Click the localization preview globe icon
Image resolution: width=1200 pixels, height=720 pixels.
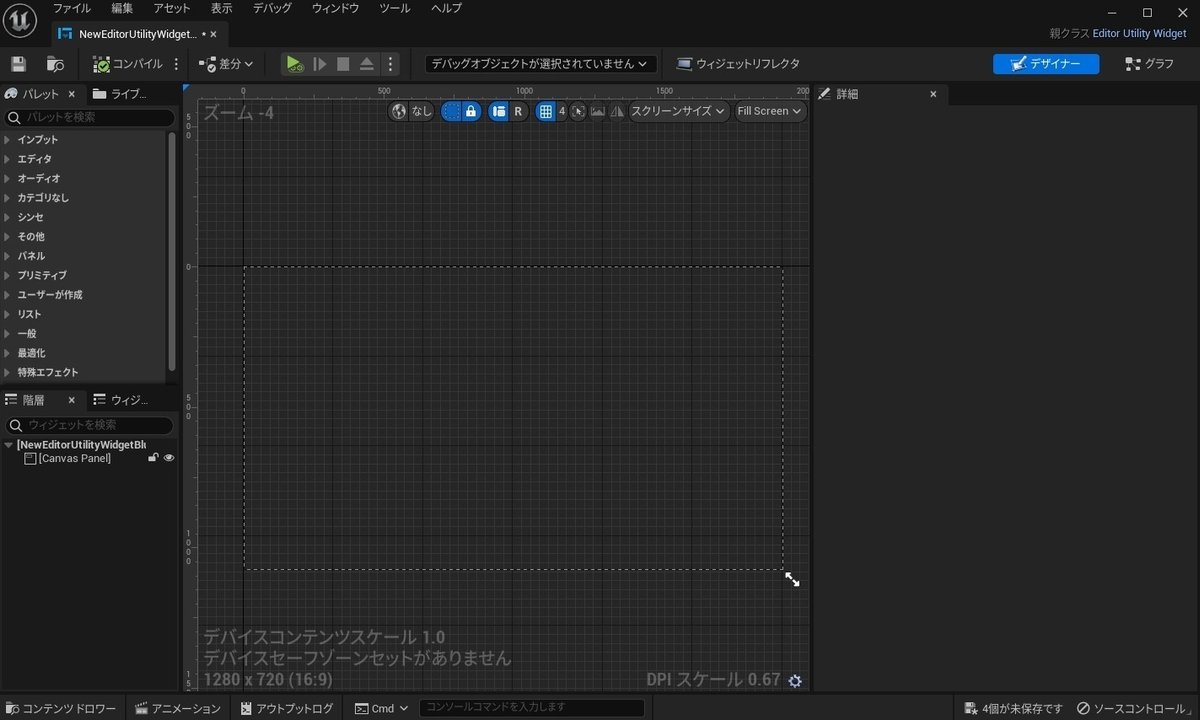[398, 111]
